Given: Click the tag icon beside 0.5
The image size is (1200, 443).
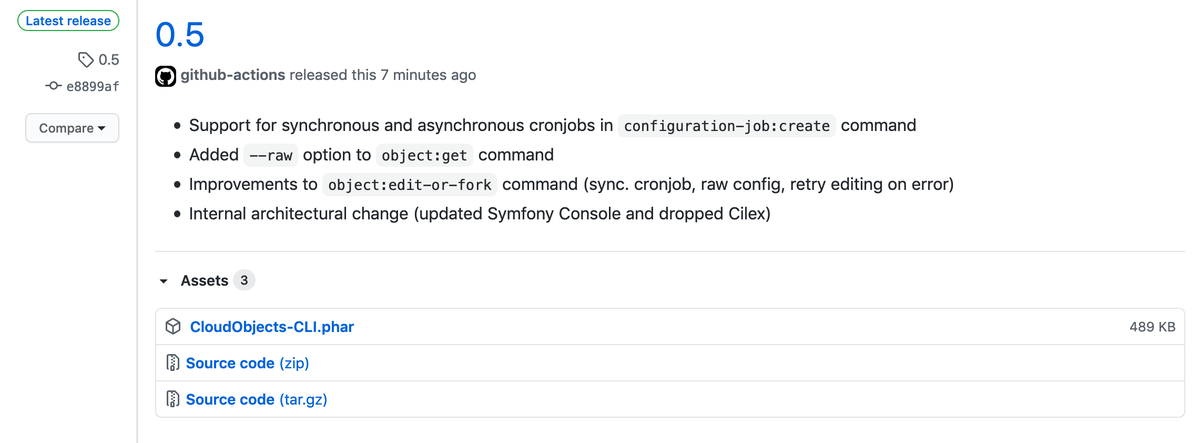Looking at the screenshot, I should pyautogui.click(x=85, y=60).
